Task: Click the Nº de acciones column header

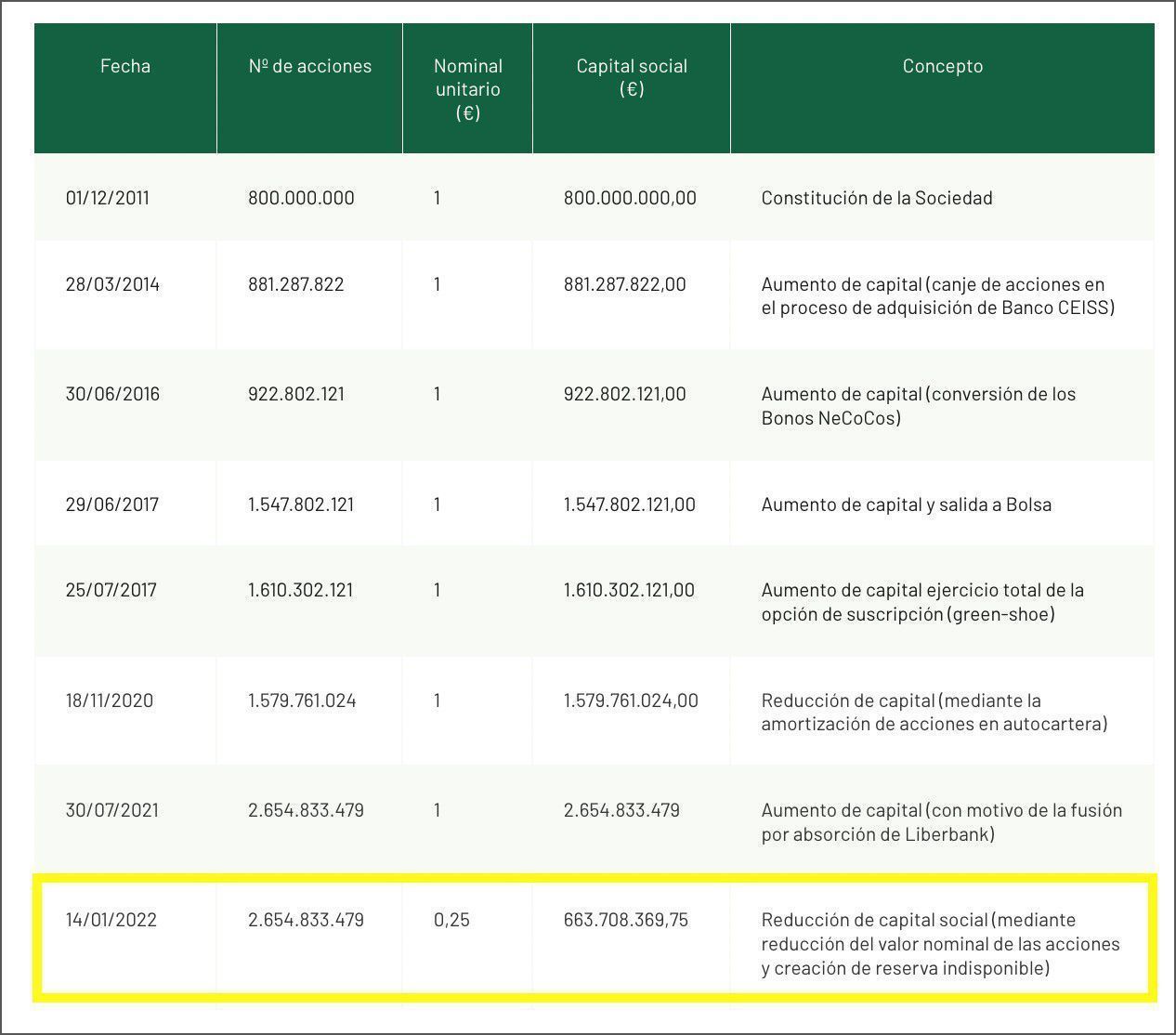Action: pos(309,66)
